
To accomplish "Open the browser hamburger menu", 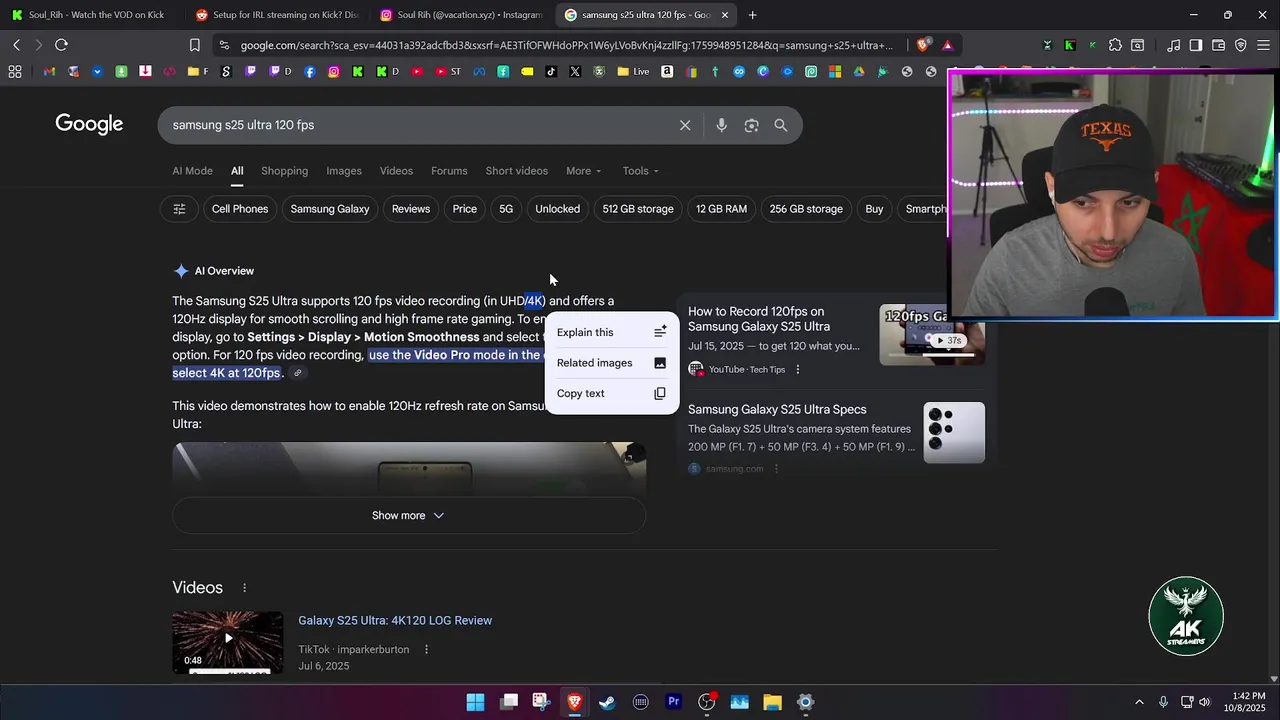I will click(x=1263, y=45).
